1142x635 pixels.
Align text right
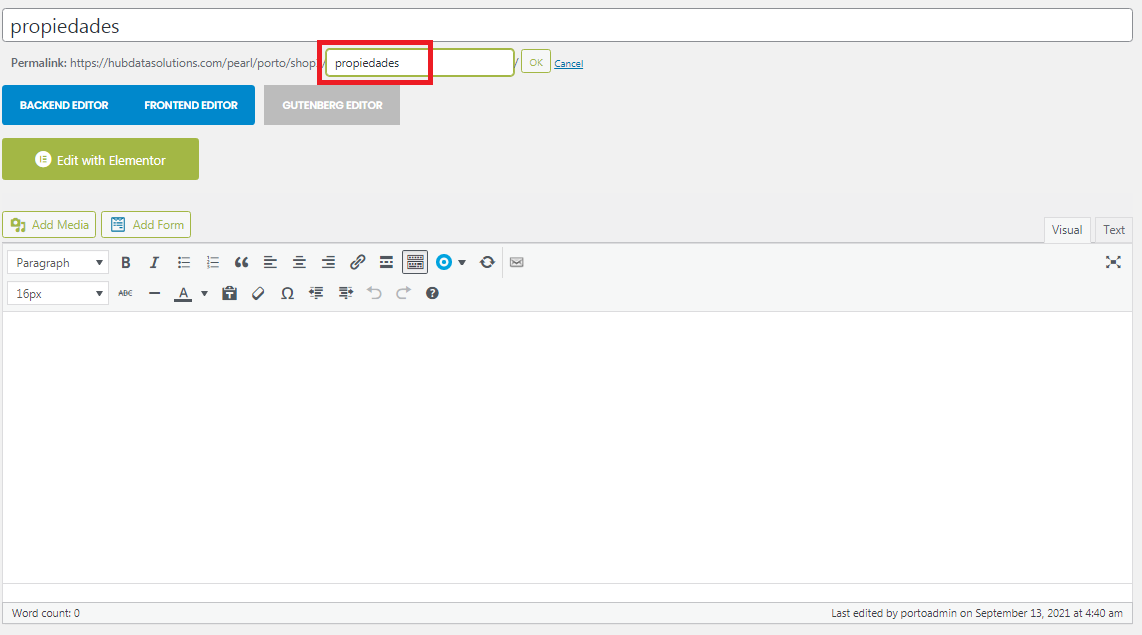click(x=328, y=262)
